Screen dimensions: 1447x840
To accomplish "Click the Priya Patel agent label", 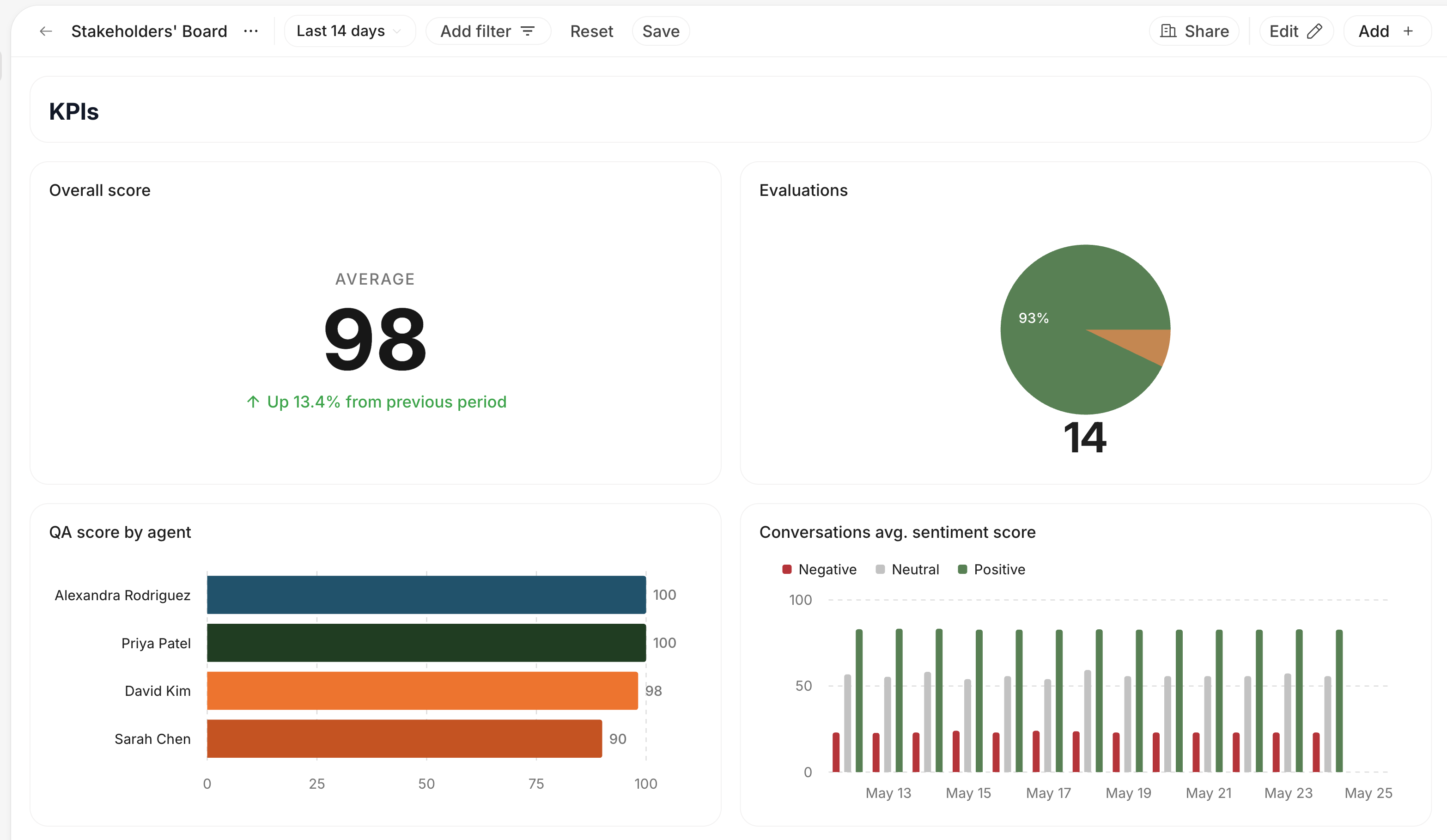I will (156, 643).
